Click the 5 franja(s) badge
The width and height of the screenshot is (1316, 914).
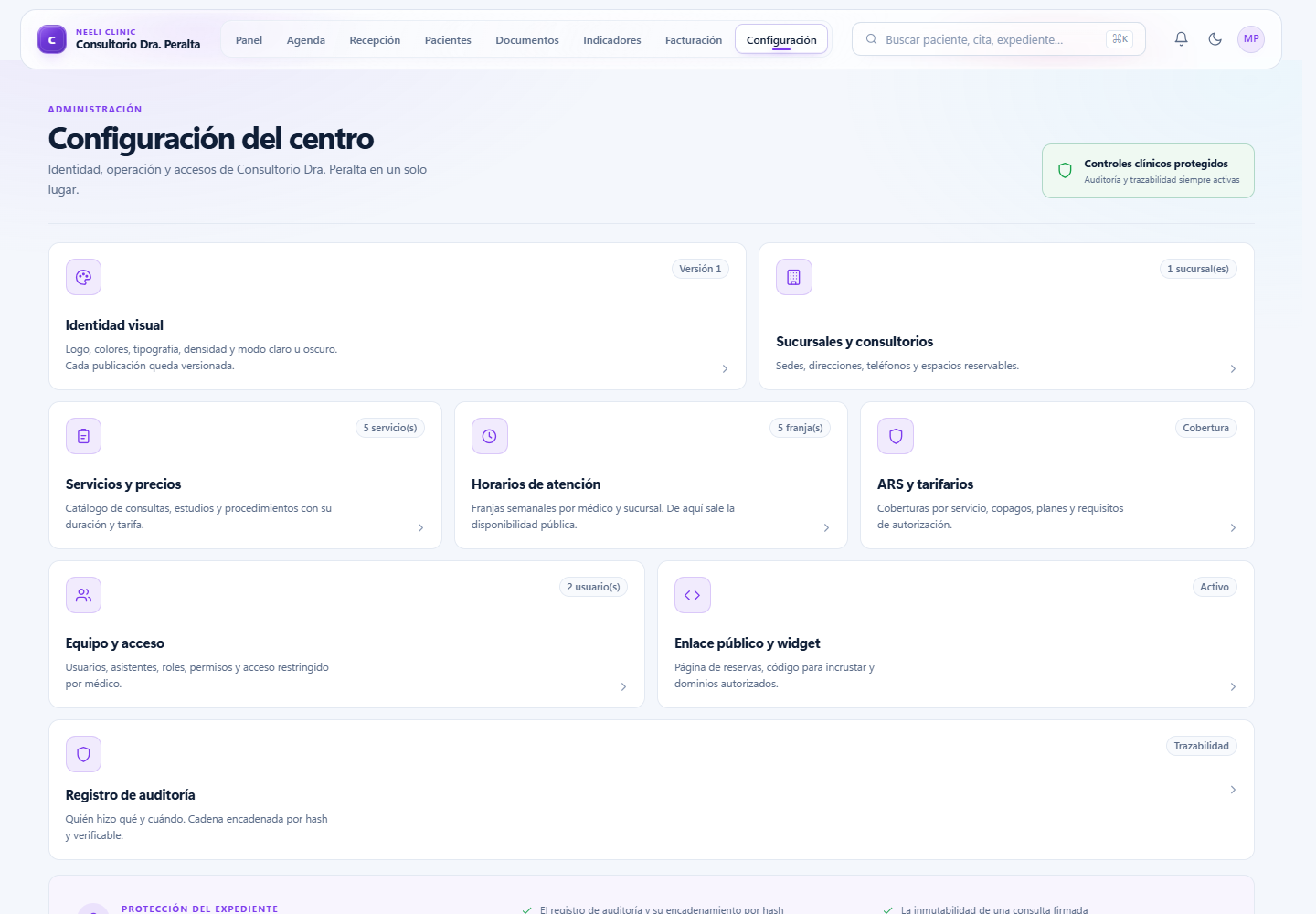pos(801,428)
